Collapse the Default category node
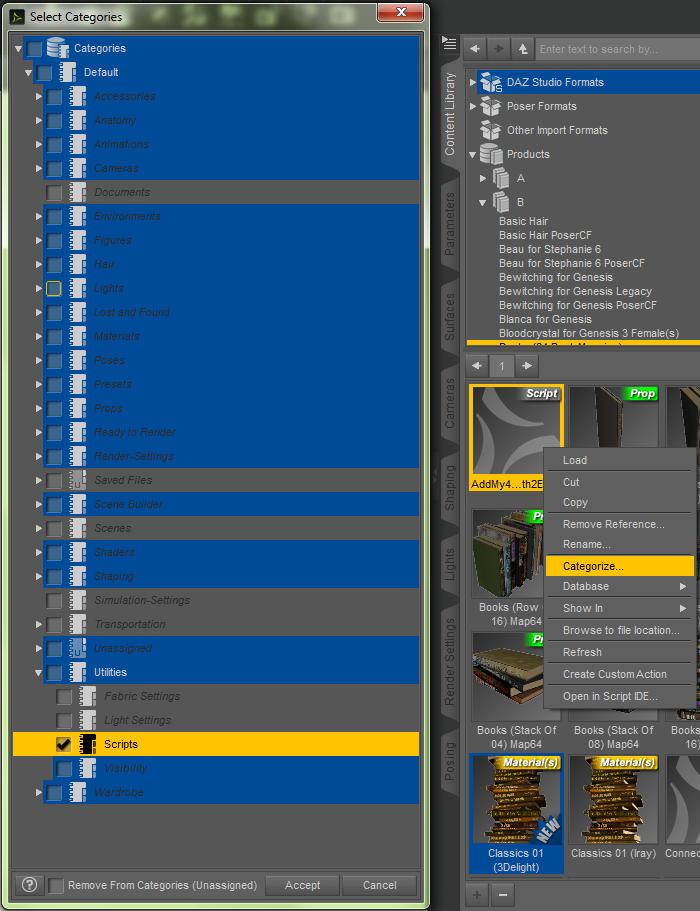This screenshot has height=911, width=700. click(x=28, y=73)
